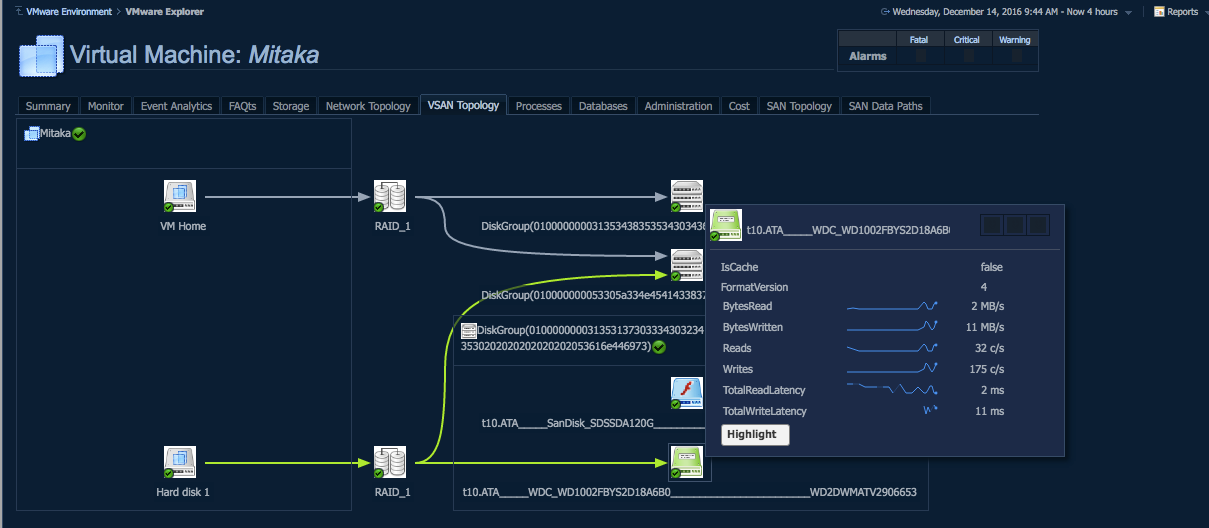Open the SAN Topology tab

click(x=799, y=106)
